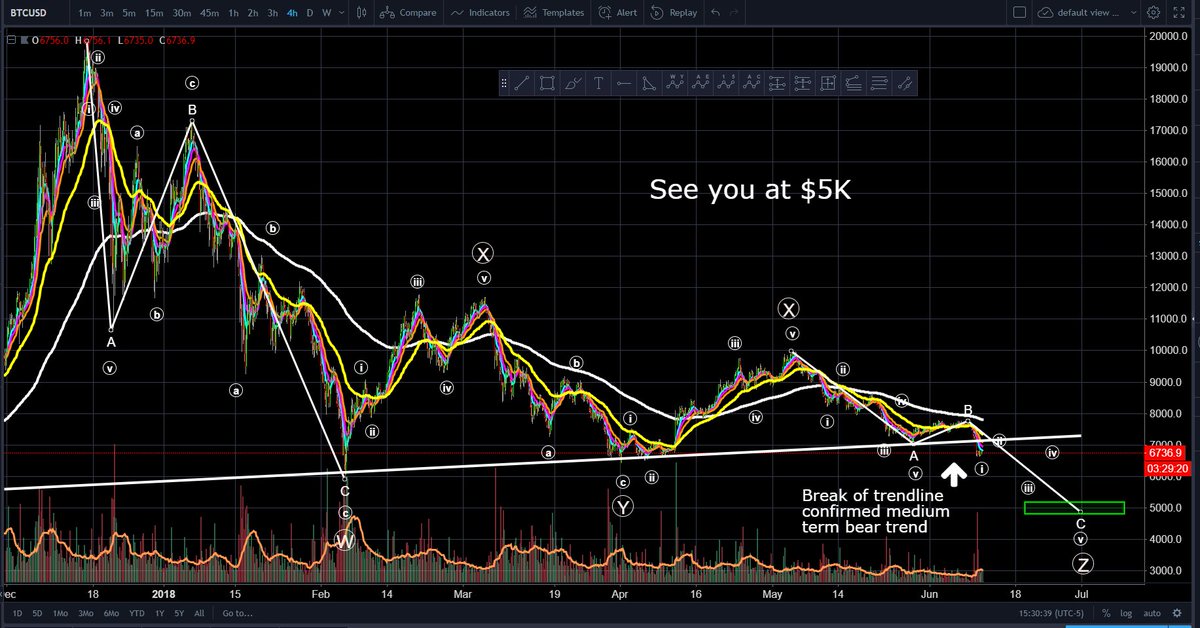Select the rectangle shape tool

pyautogui.click(x=548, y=84)
